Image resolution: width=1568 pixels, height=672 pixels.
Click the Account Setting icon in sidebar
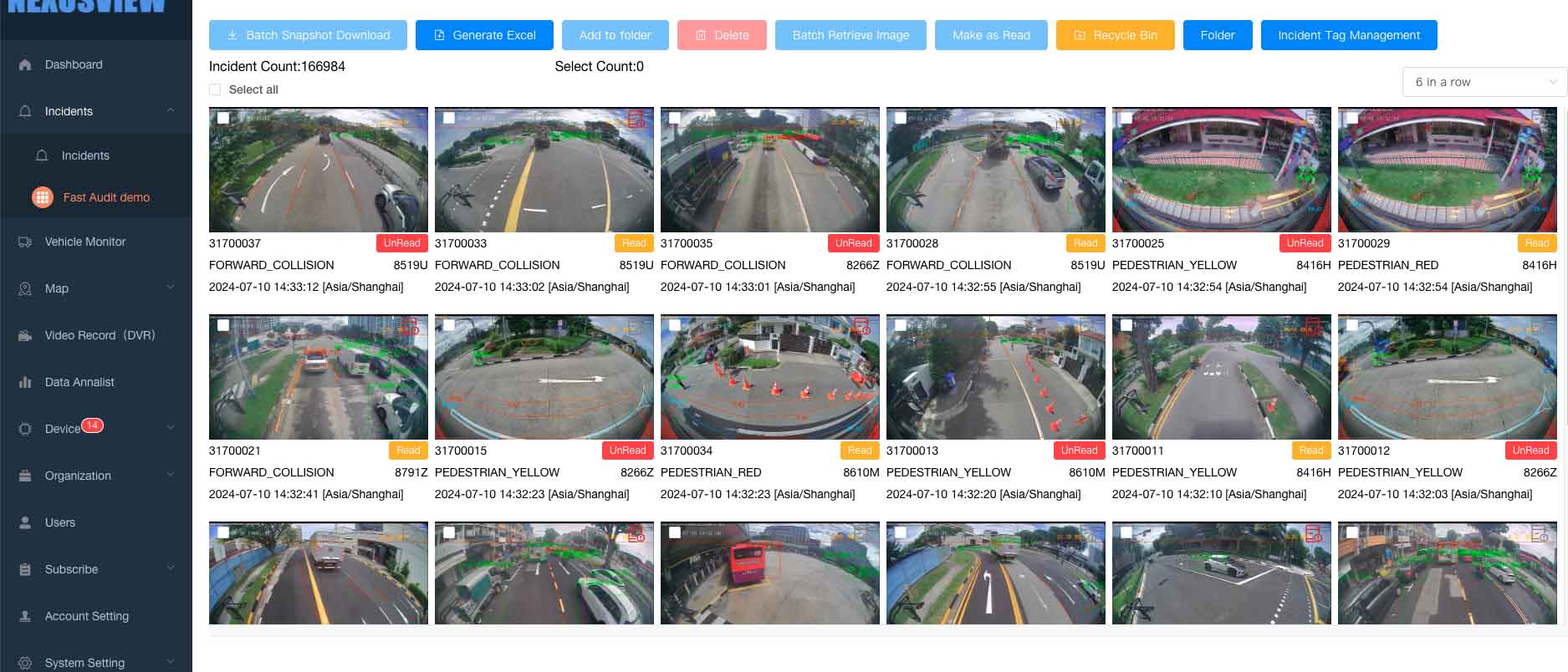coord(25,617)
